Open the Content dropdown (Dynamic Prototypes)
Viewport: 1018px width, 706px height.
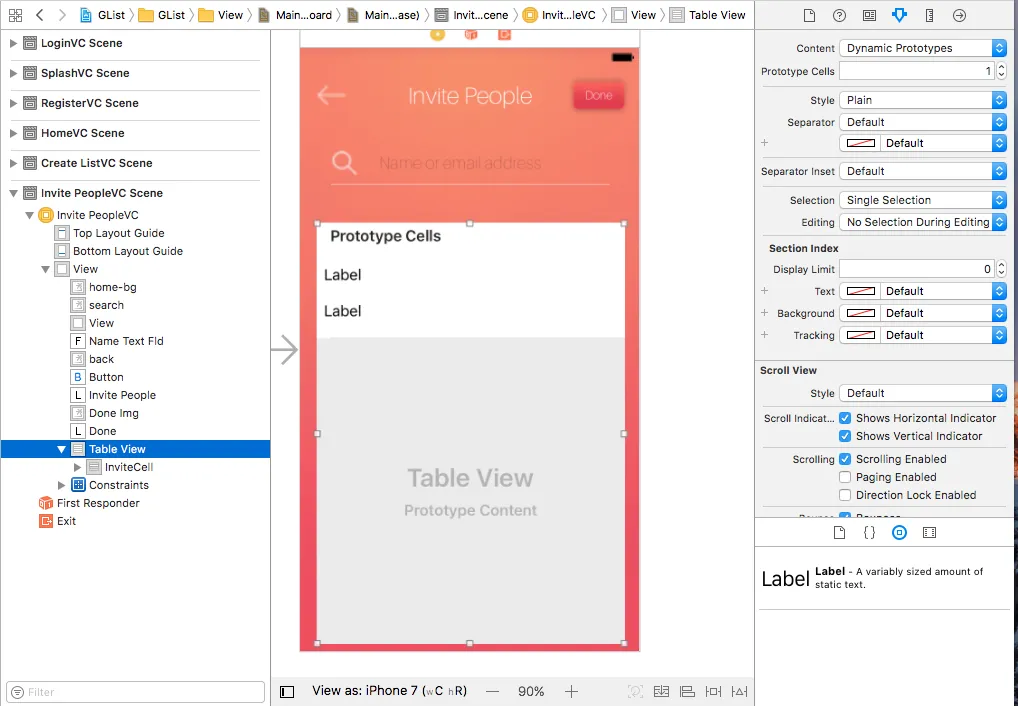tap(923, 48)
